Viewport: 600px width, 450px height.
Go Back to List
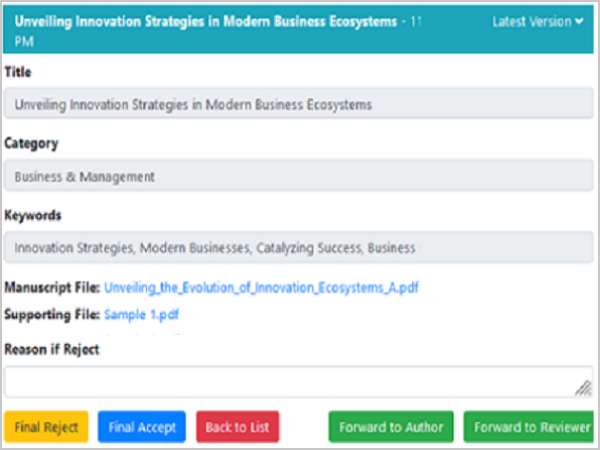click(x=238, y=427)
